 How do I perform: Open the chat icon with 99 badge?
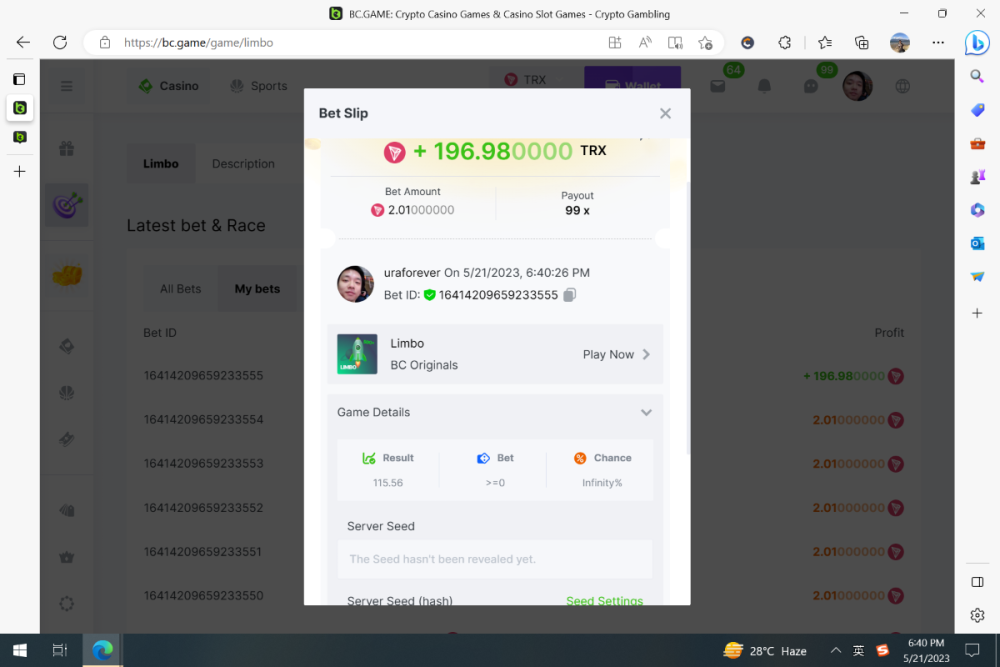point(810,86)
